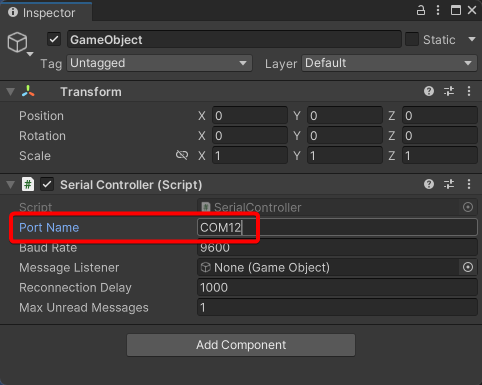Image resolution: width=482 pixels, height=385 pixels.
Task: Open Serial Controller presets icon
Action: (449, 184)
